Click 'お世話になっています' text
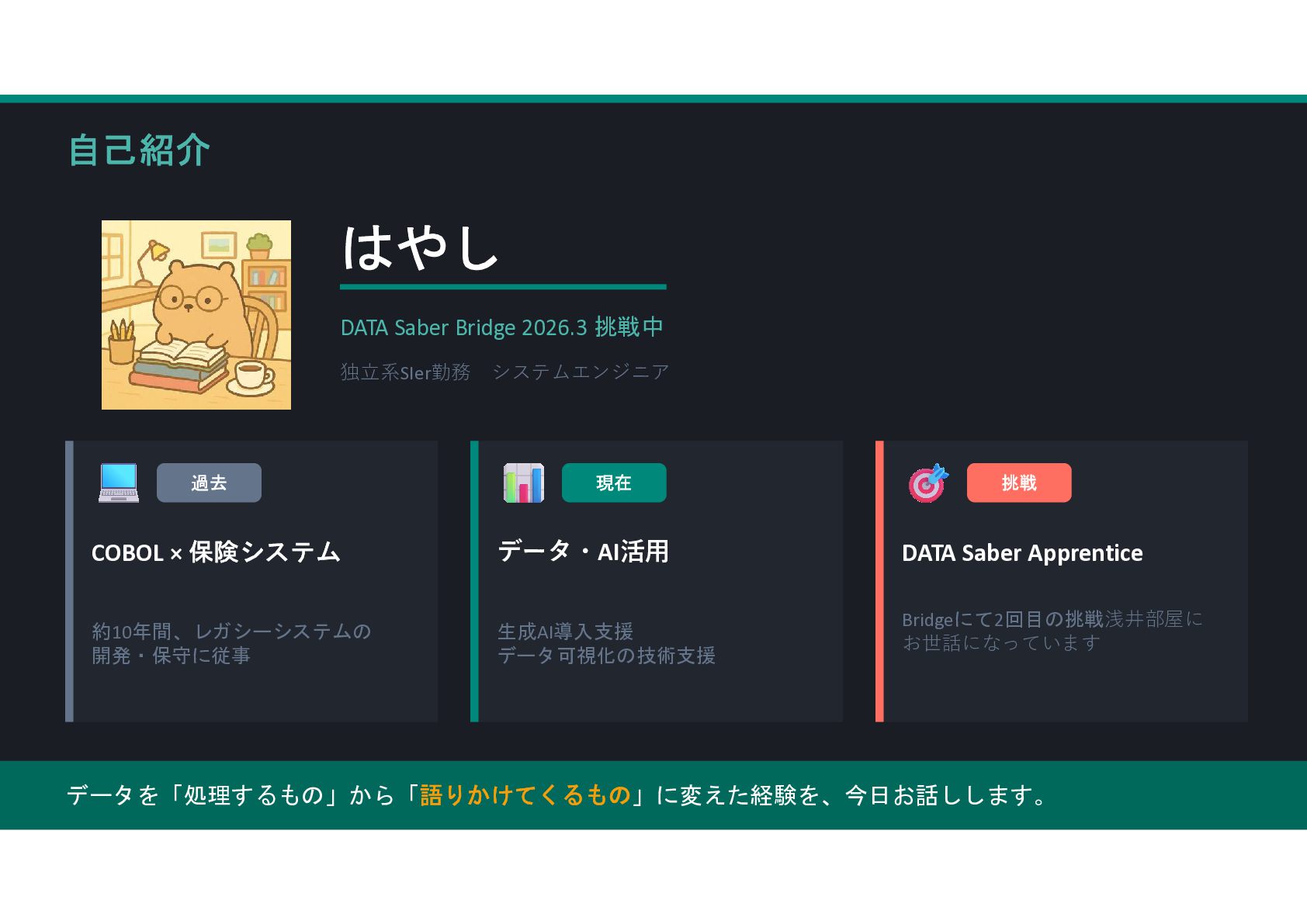 1001,643
